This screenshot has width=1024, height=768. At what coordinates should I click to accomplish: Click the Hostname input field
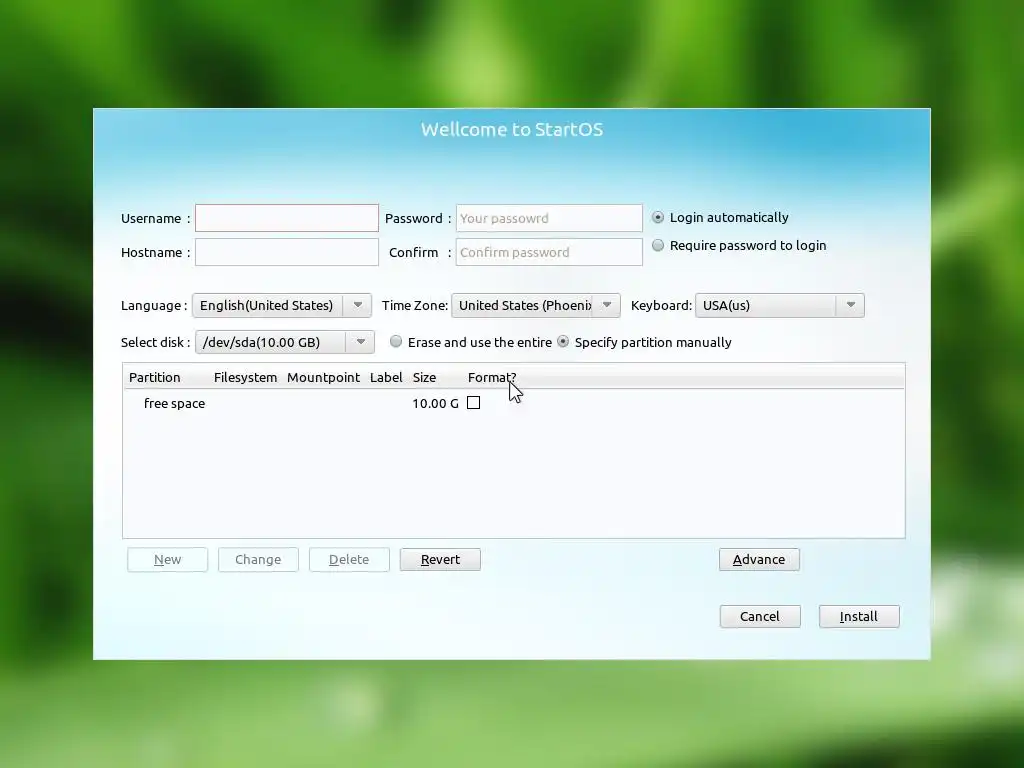tap(287, 252)
